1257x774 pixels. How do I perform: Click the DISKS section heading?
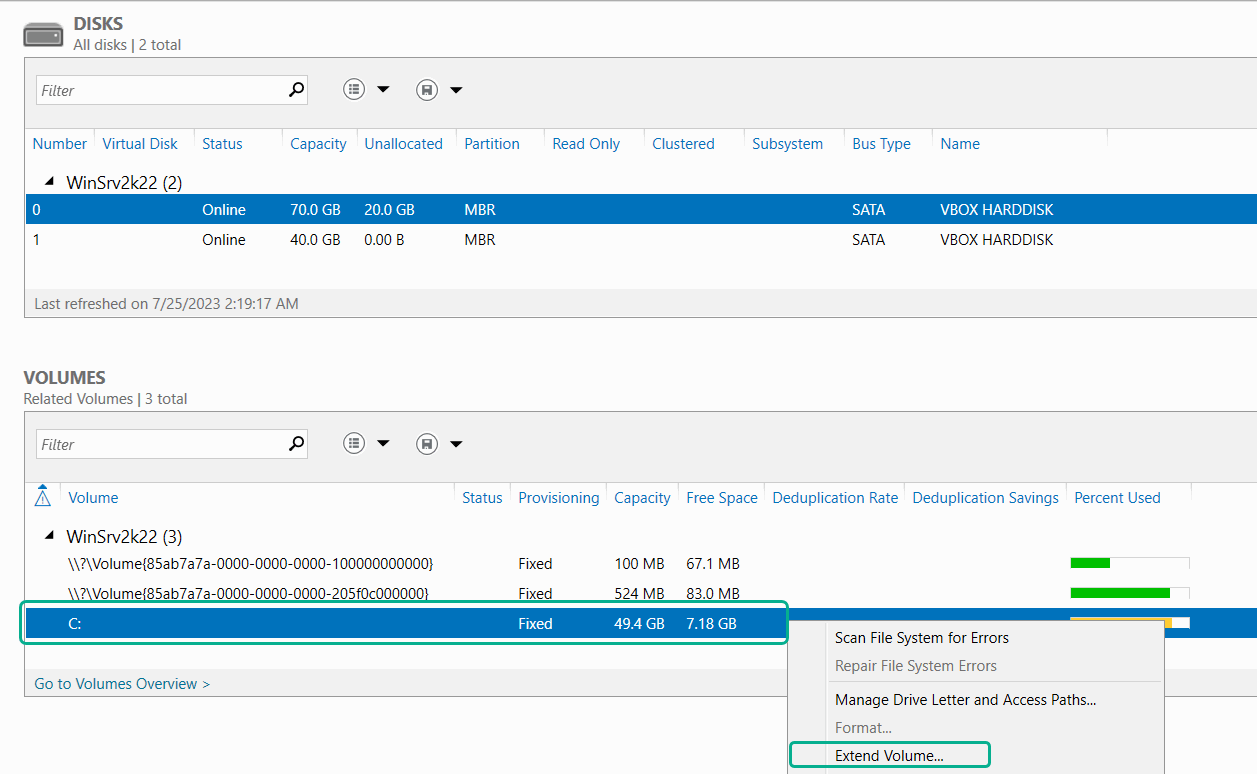(98, 23)
